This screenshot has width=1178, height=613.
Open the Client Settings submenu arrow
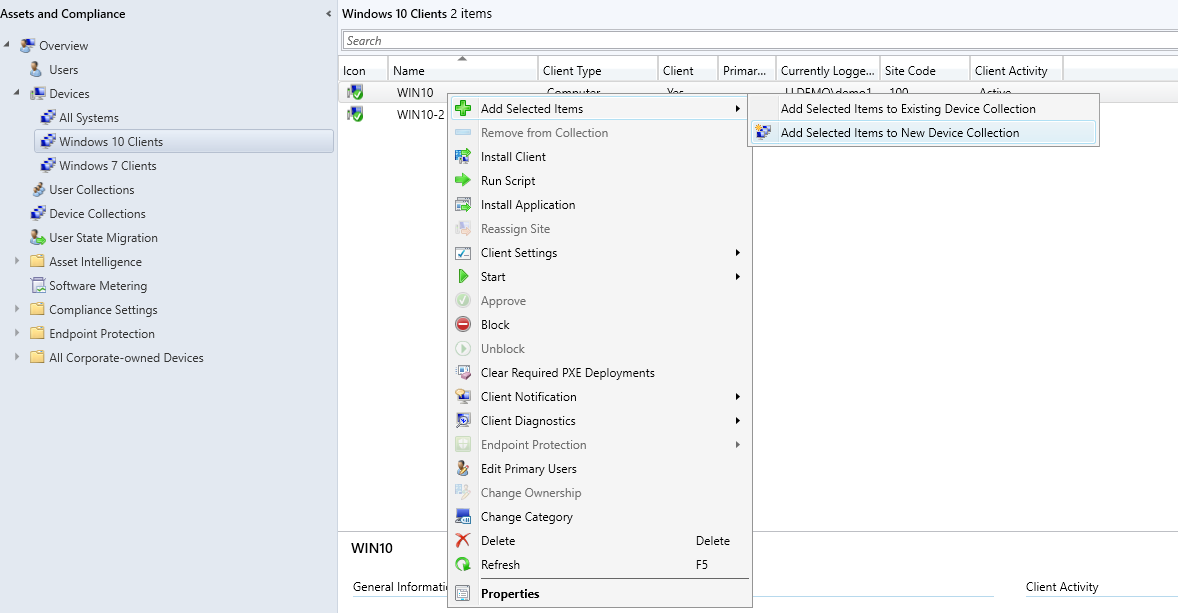[738, 252]
